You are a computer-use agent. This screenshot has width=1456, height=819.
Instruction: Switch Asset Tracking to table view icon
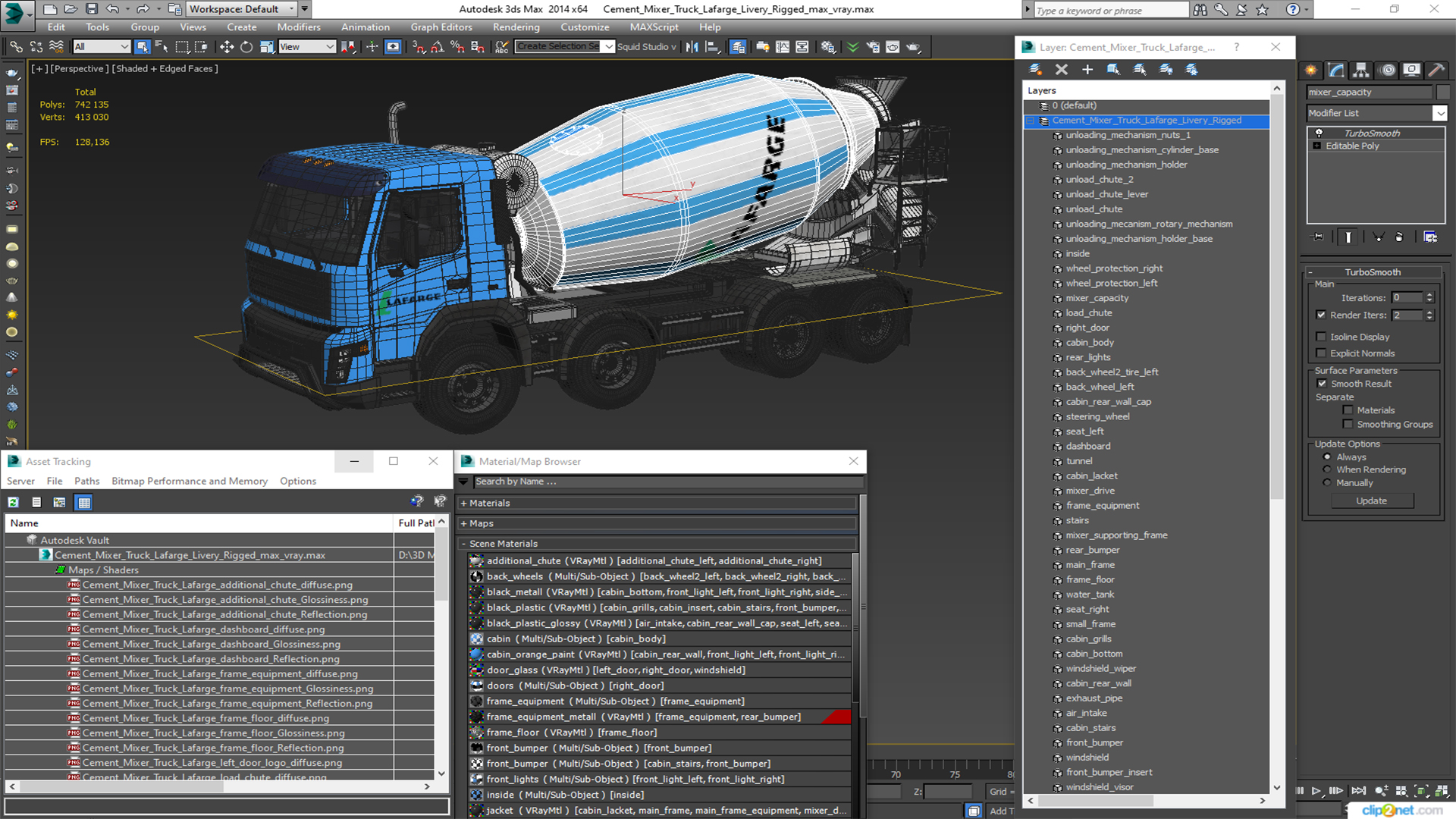pyautogui.click(x=83, y=502)
